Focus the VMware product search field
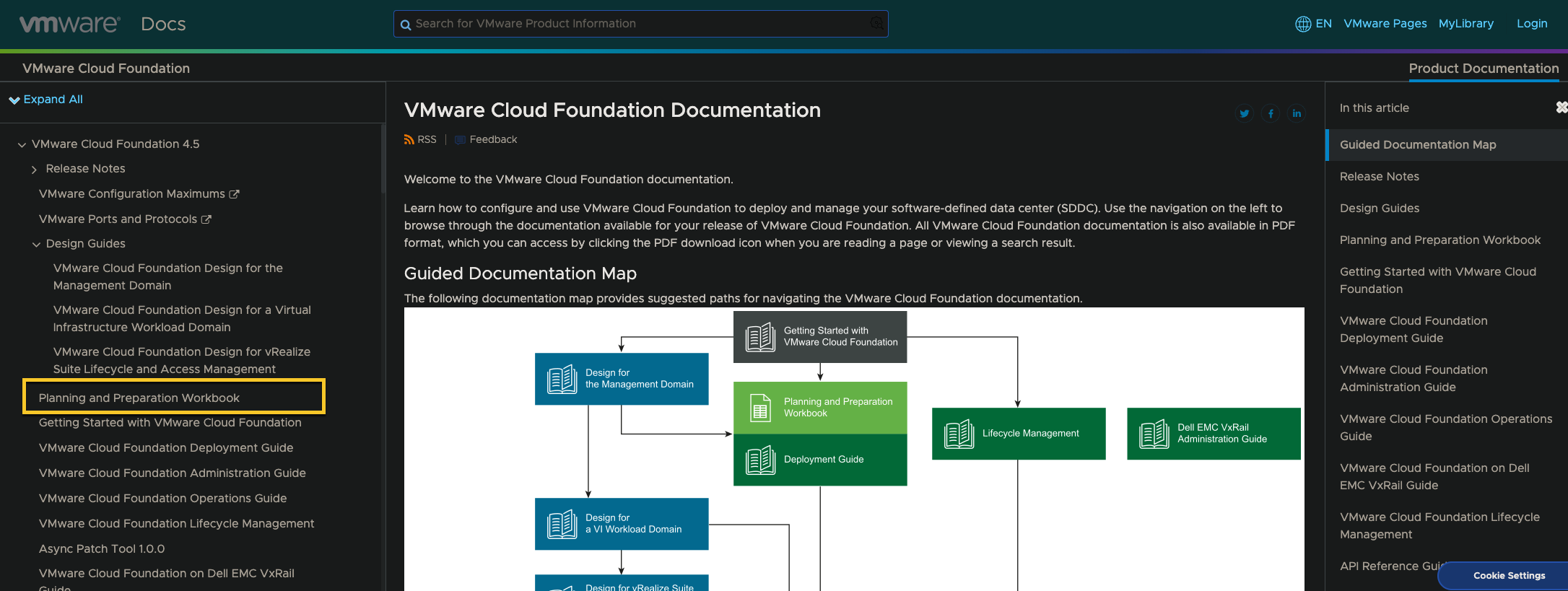The width and height of the screenshot is (1568, 591). (641, 24)
